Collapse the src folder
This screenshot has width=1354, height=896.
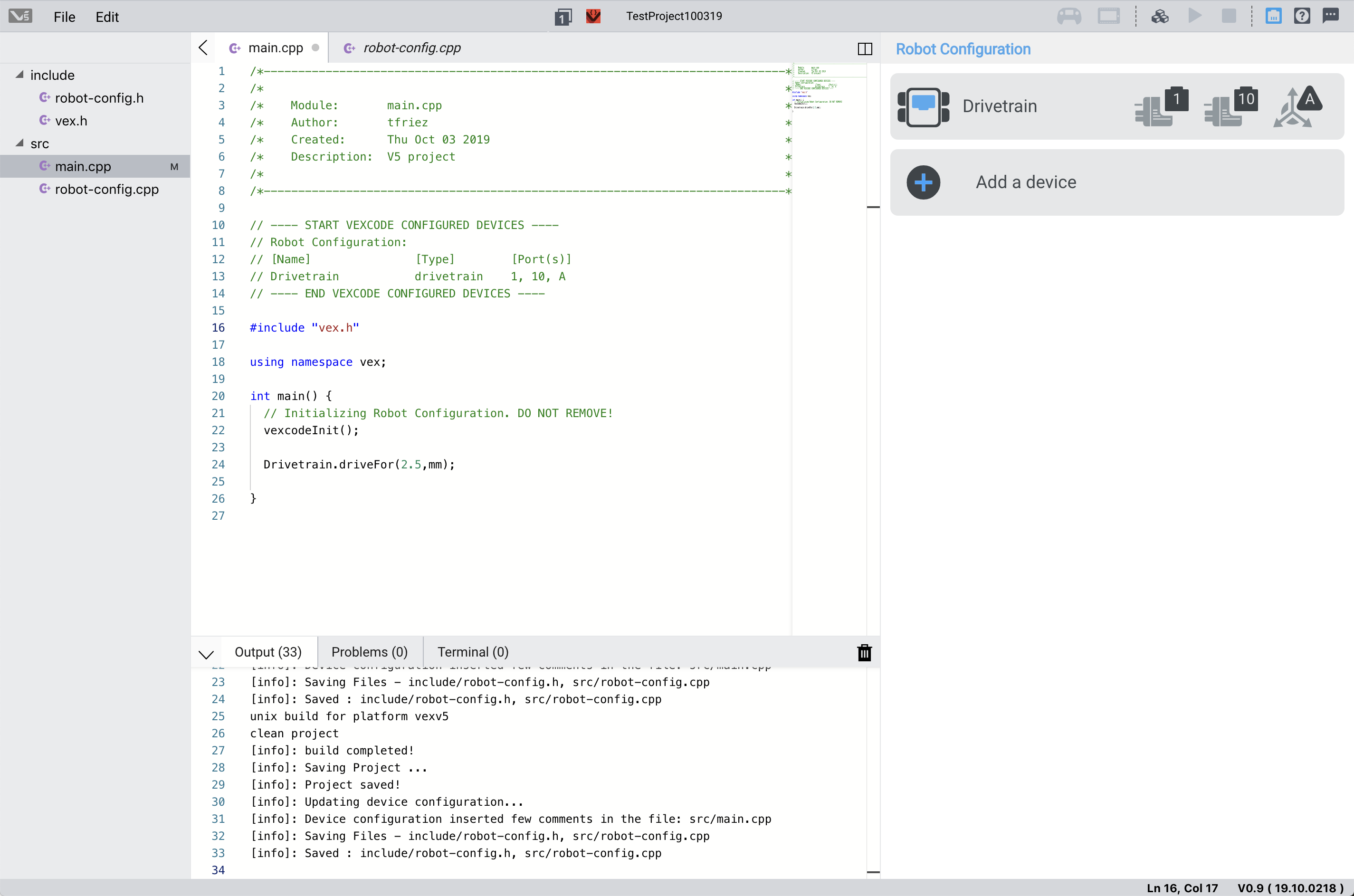click(x=19, y=143)
